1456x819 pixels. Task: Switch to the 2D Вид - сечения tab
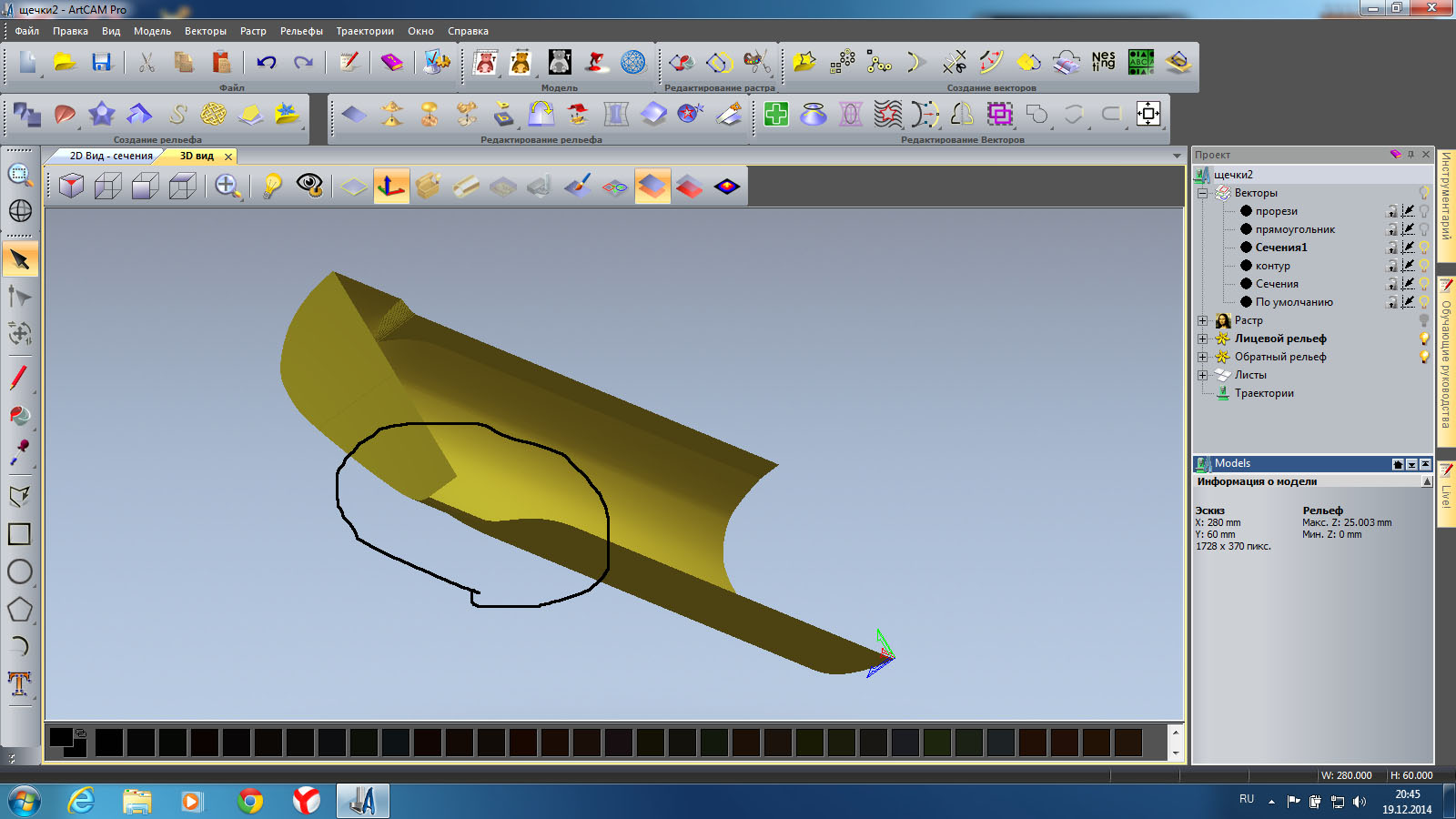click(x=111, y=156)
